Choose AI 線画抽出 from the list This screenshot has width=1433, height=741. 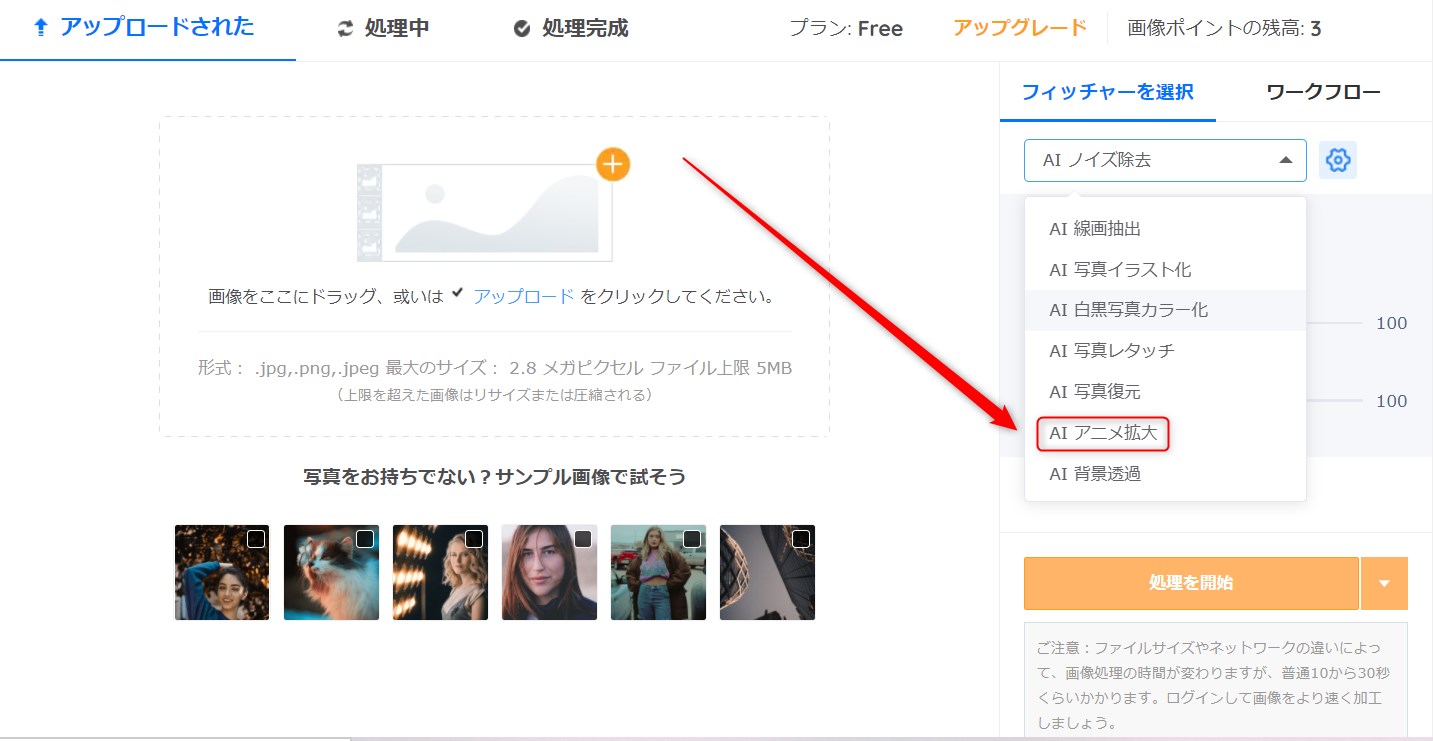(1165, 229)
